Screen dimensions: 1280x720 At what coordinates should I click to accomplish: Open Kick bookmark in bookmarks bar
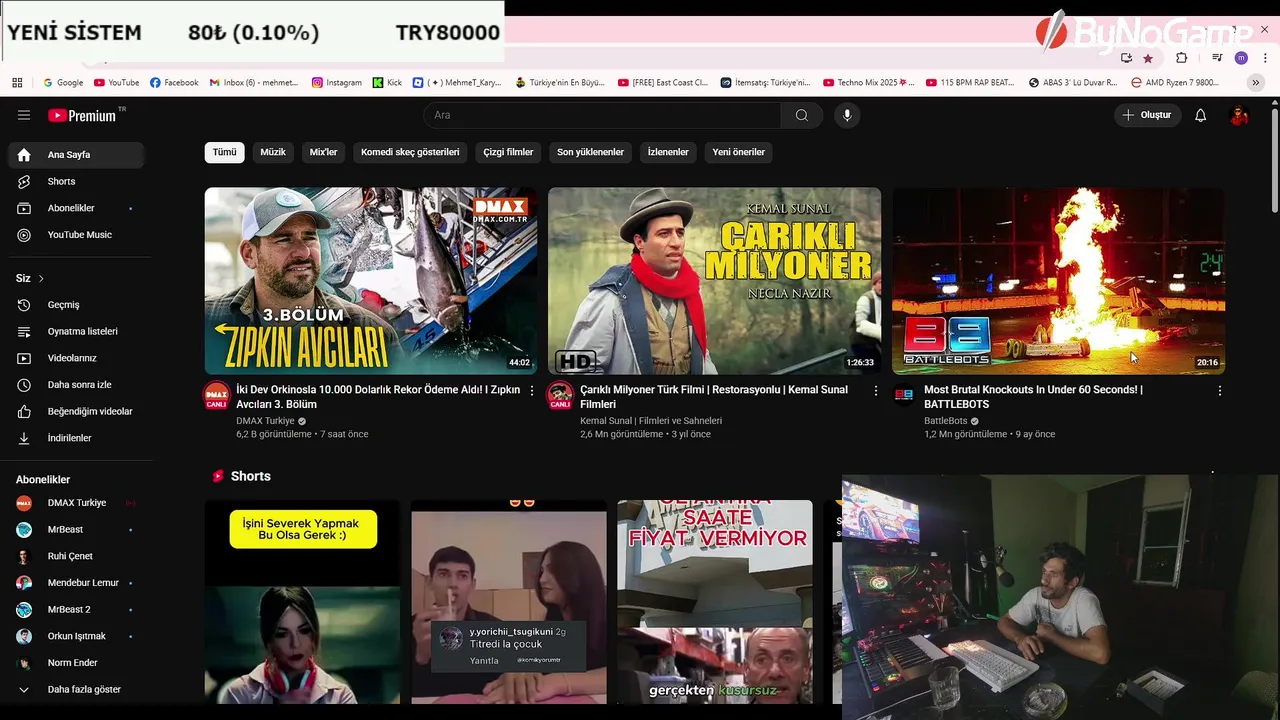click(387, 83)
